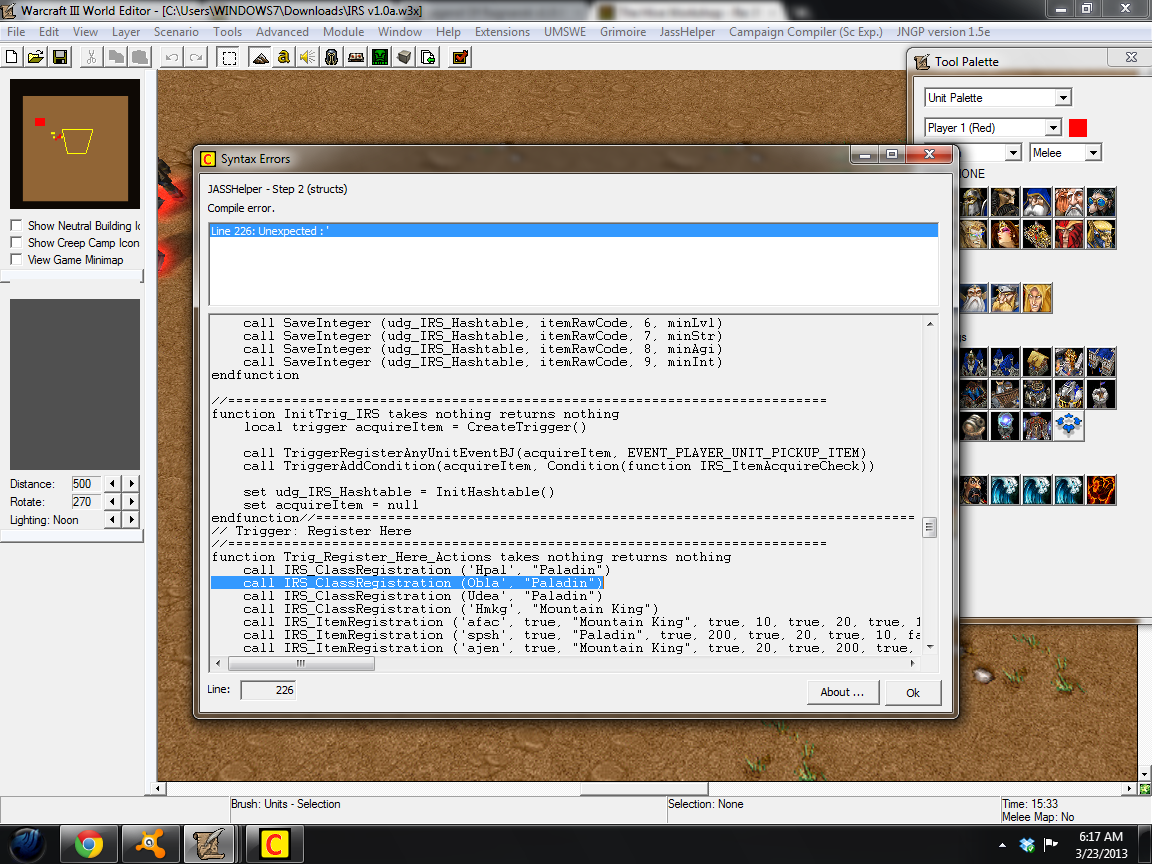Image resolution: width=1152 pixels, height=864 pixels.
Task: Enable Show Creep Camp Icon checkbox
Action: pyautogui.click(x=15, y=242)
